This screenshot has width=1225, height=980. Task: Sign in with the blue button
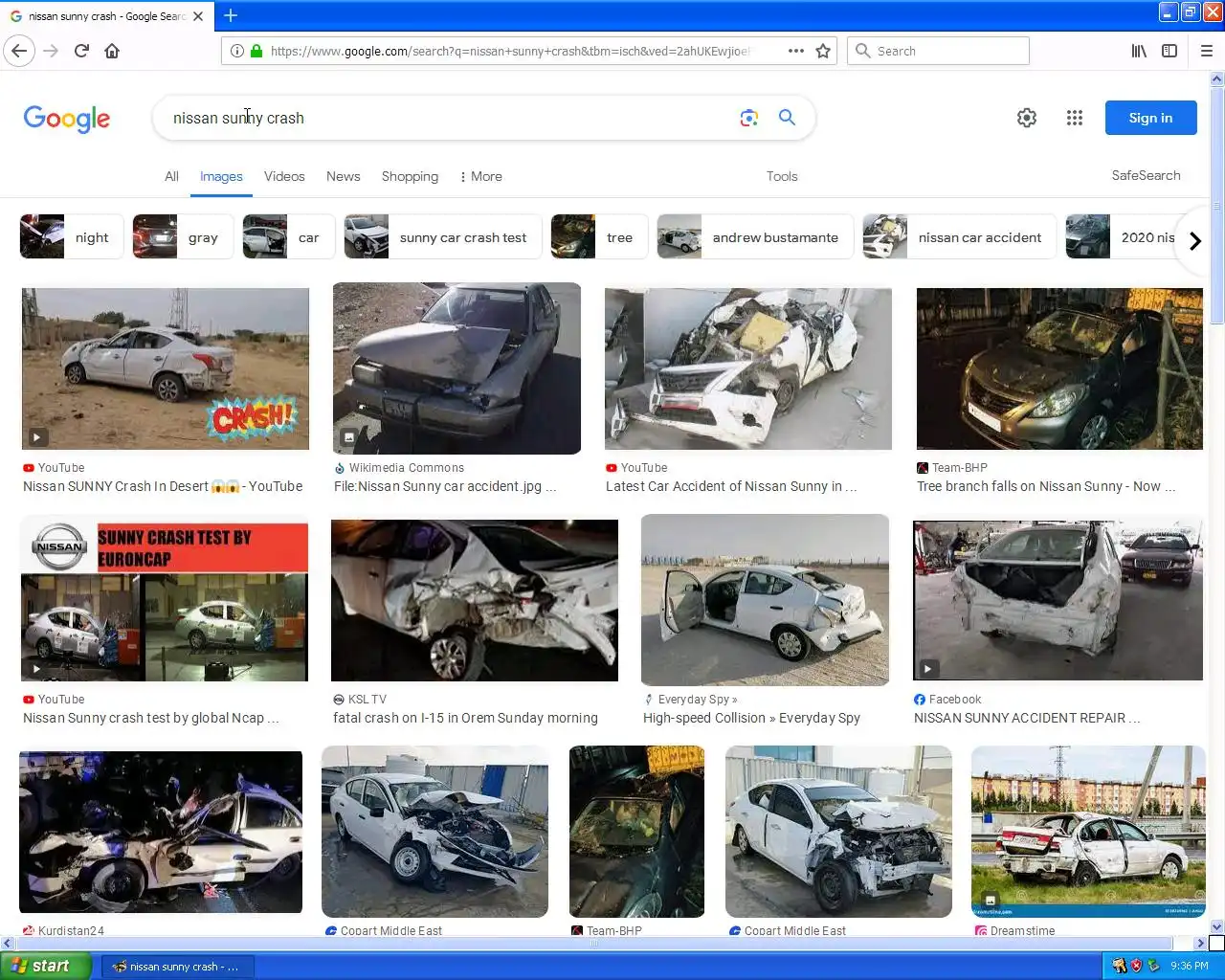[x=1150, y=118]
